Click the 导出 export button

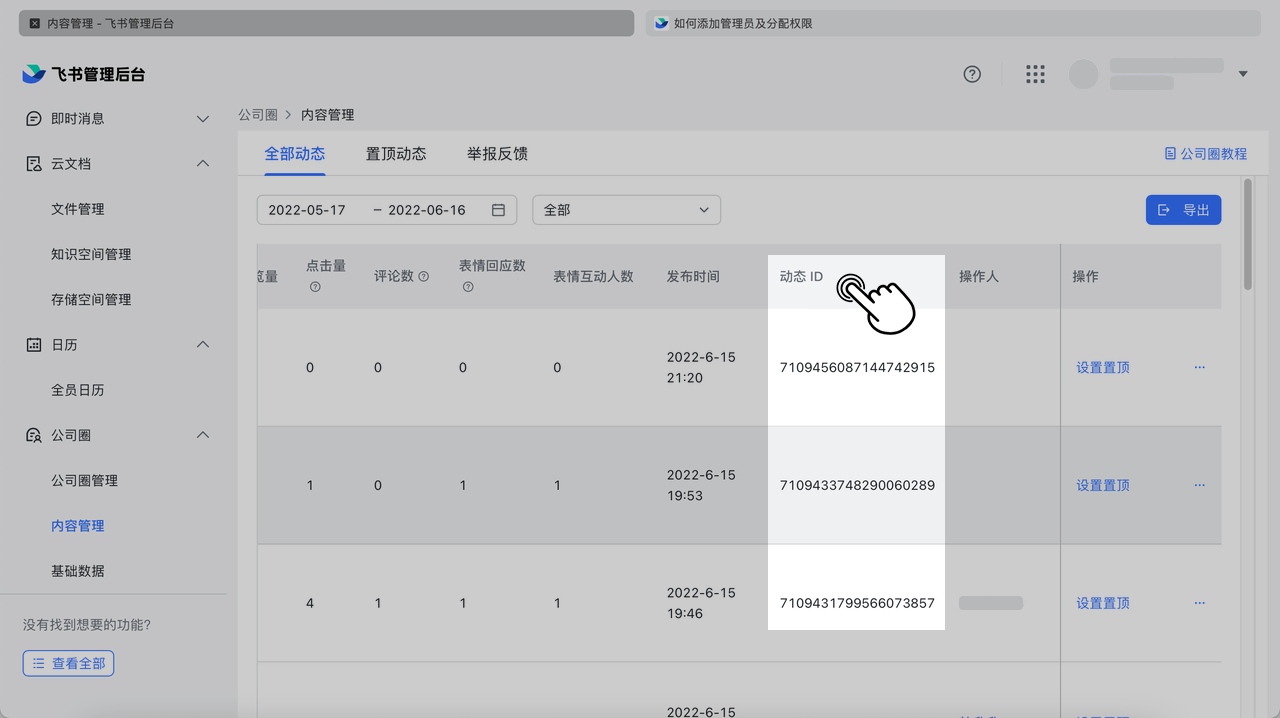(1183, 209)
